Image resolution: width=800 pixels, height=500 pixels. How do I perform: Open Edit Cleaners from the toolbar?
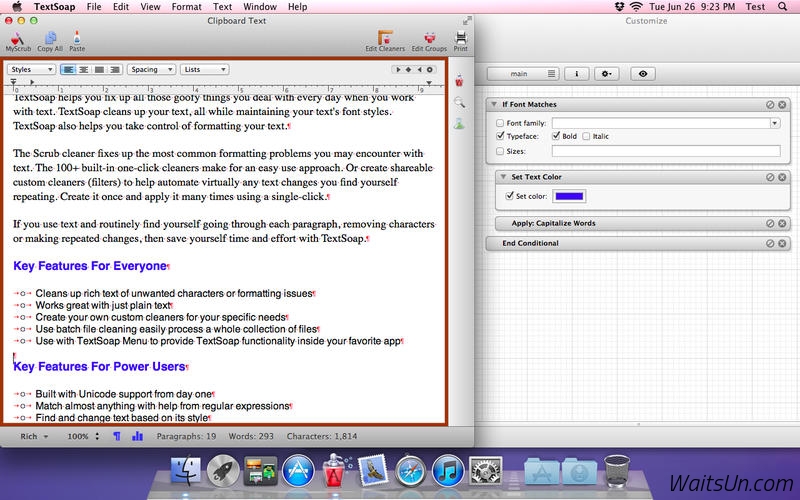click(x=385, y=41)
